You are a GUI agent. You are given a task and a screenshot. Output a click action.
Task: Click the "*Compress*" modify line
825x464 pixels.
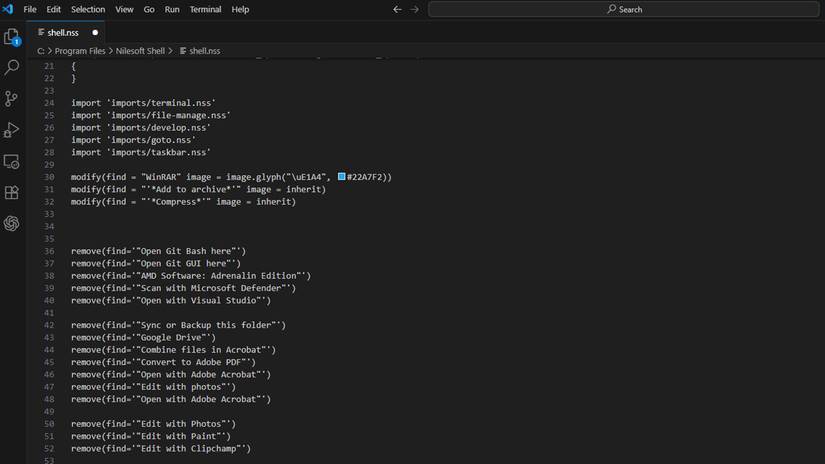pyautogui.click(x=184, y=202)
